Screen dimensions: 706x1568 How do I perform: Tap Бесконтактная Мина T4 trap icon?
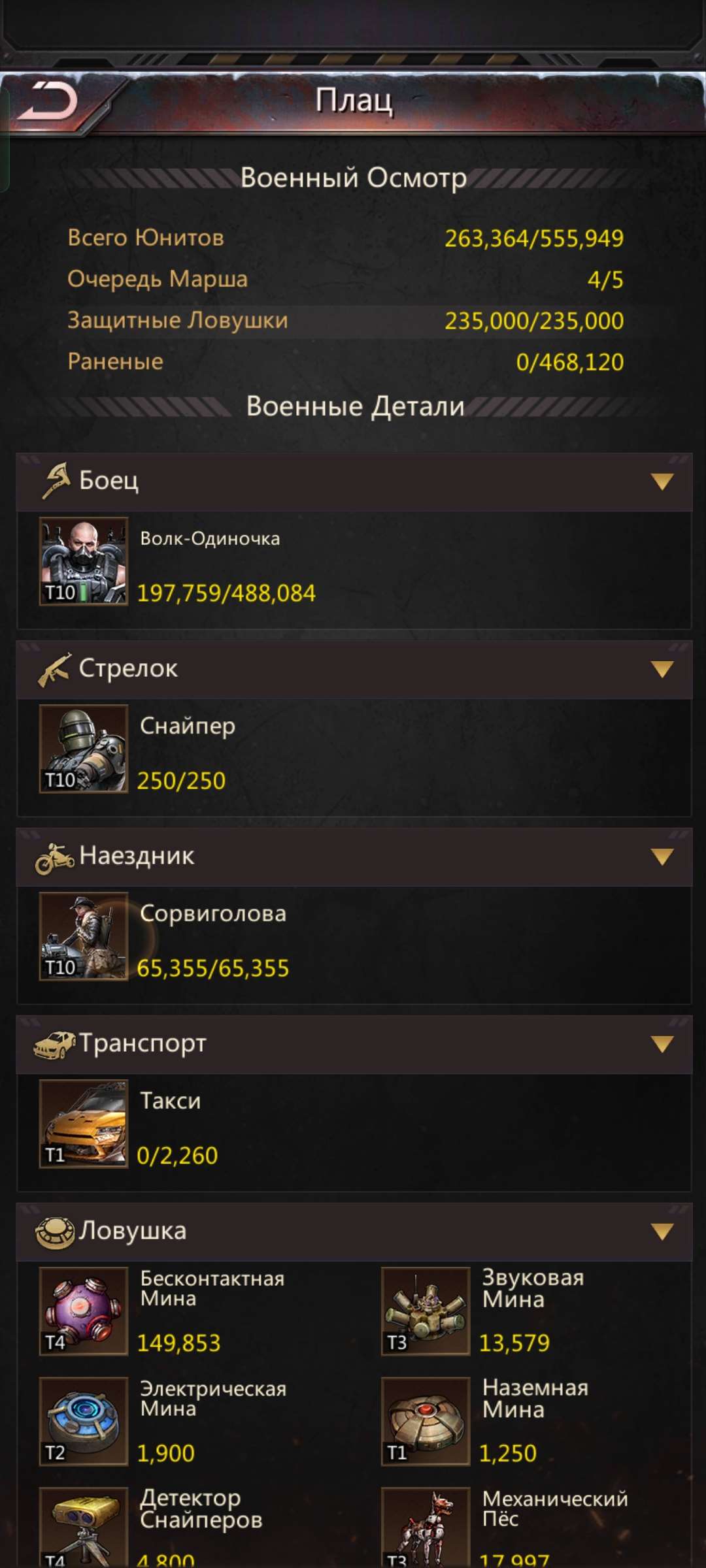coord(84,1311)
